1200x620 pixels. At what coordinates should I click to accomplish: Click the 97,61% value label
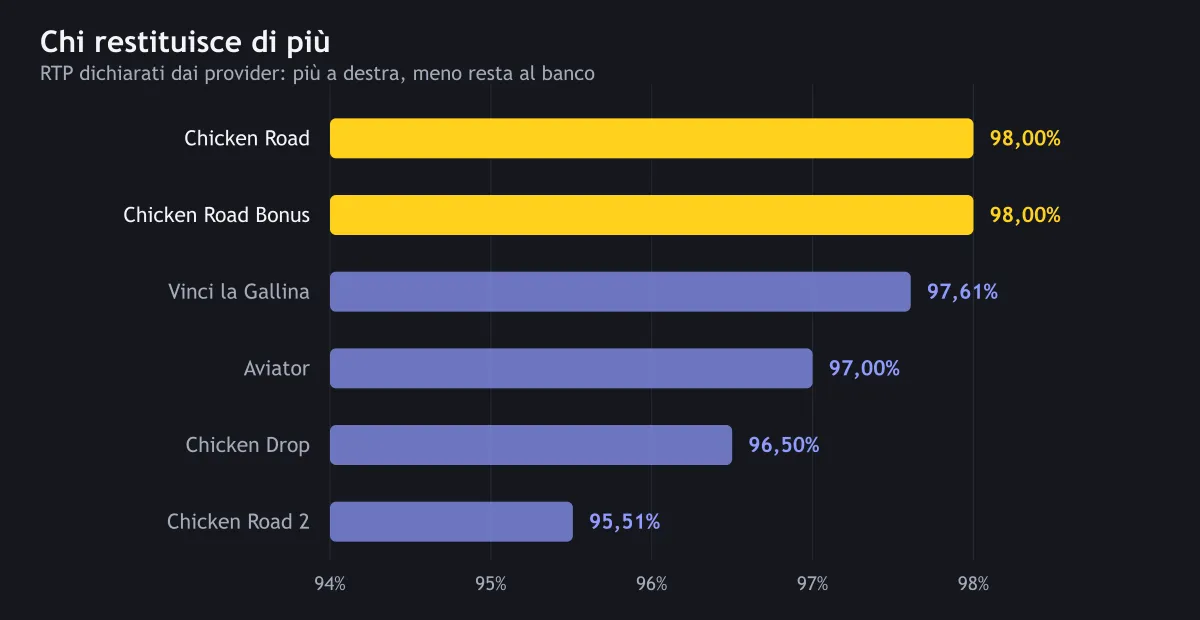pyautogui.click(x=962, y=292)
